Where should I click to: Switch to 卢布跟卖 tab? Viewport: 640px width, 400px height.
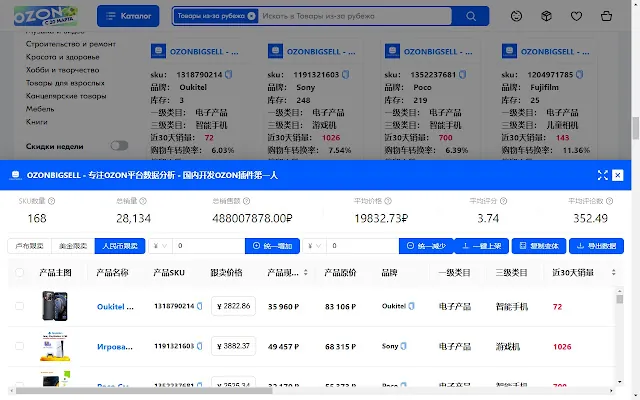(29, 246)
